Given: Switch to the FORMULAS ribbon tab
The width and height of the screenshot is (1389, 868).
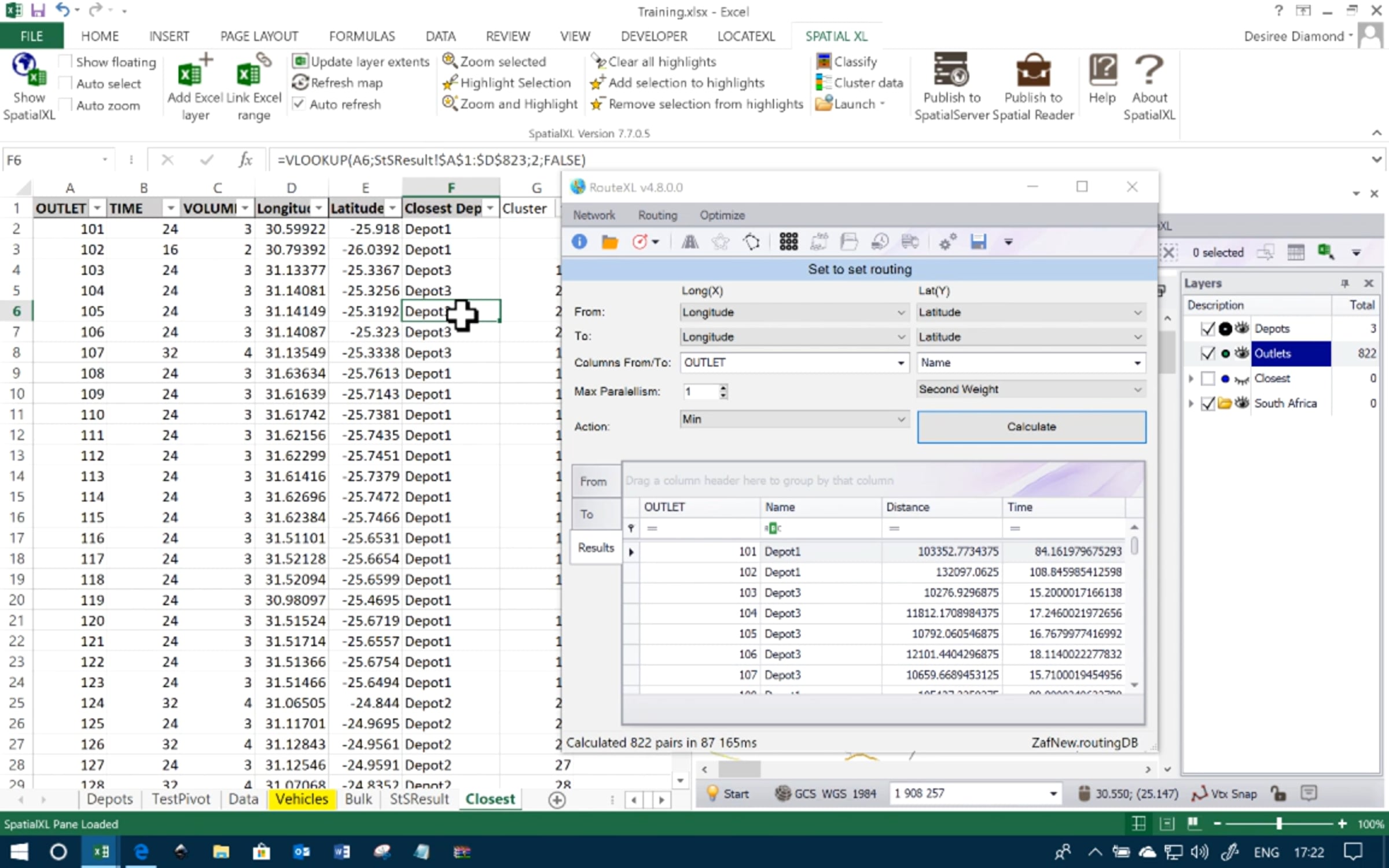Looking at the screenshot, I should (x=362, y=36).
